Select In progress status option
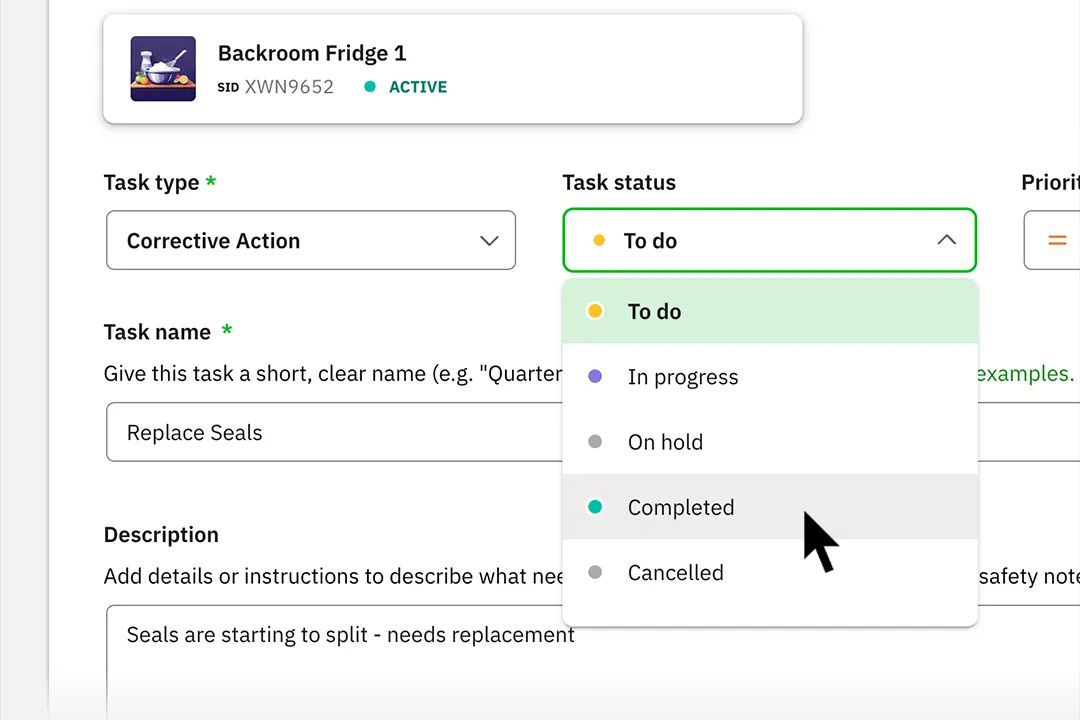 [770, 376]
